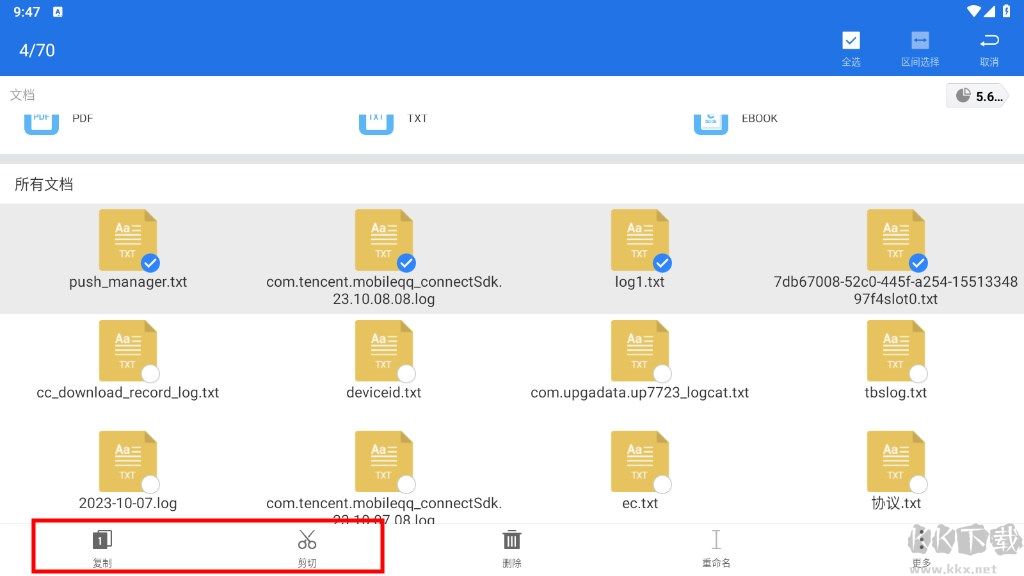
Task: Tap the 协议.txt file thumbnail
Action: pos(895,461)
